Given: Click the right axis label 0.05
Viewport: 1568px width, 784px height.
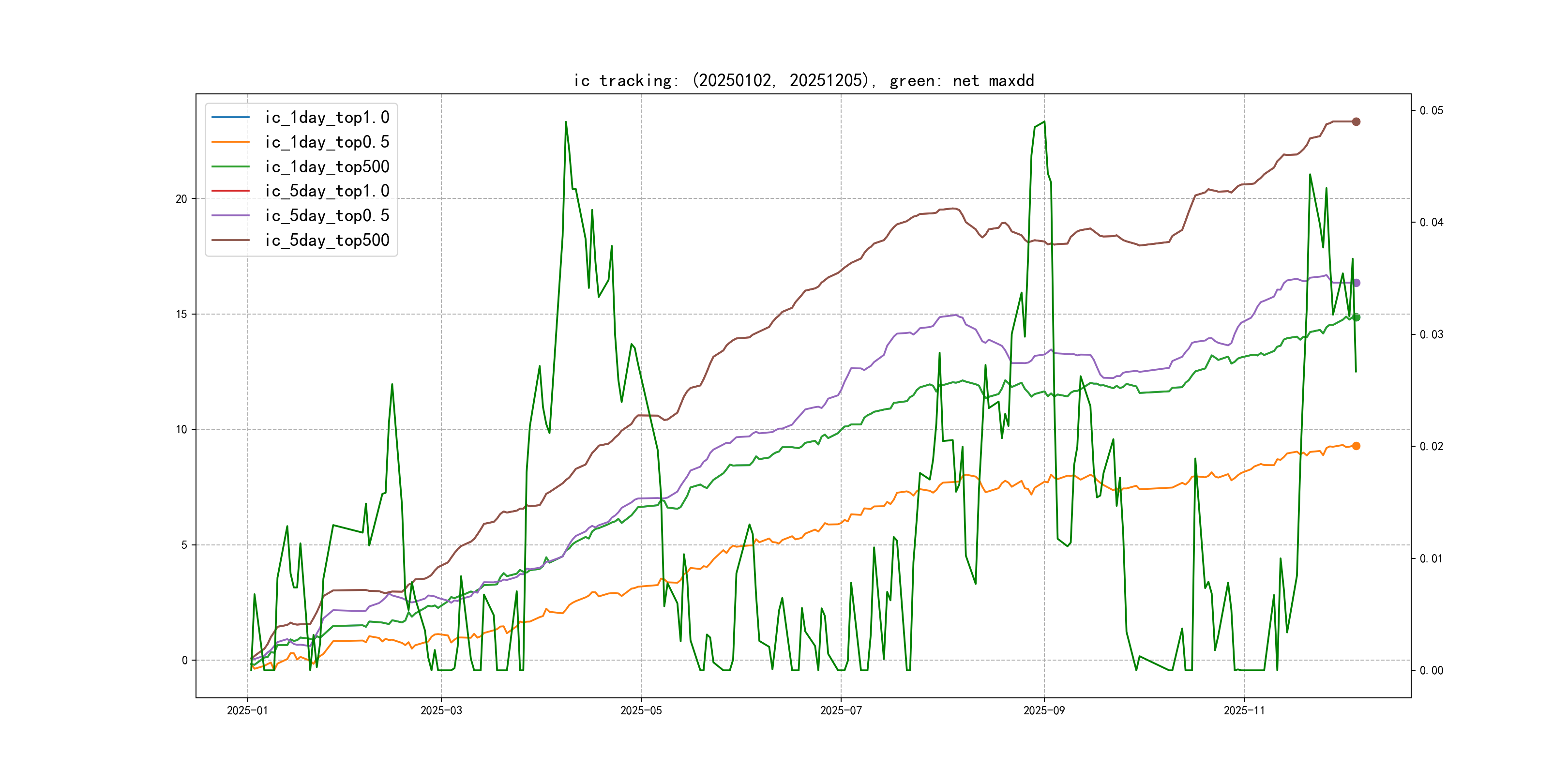Looking at the screenshot, I should [1431, 110].
